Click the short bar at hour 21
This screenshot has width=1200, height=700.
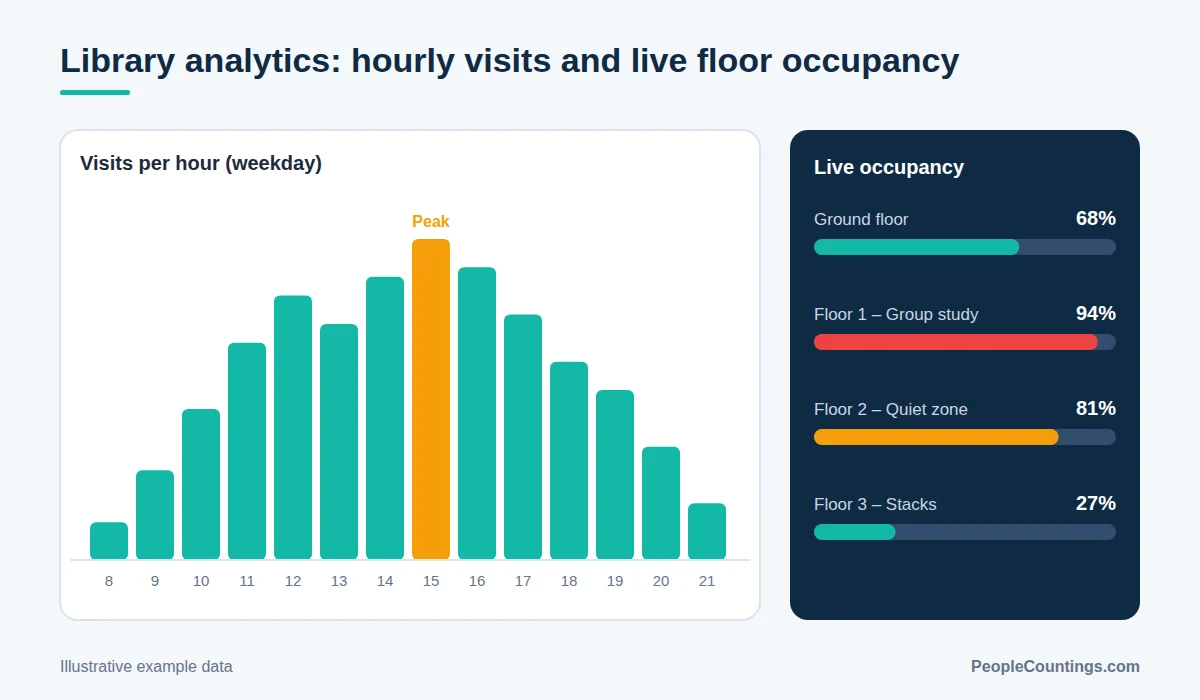(x=707, y=531)
